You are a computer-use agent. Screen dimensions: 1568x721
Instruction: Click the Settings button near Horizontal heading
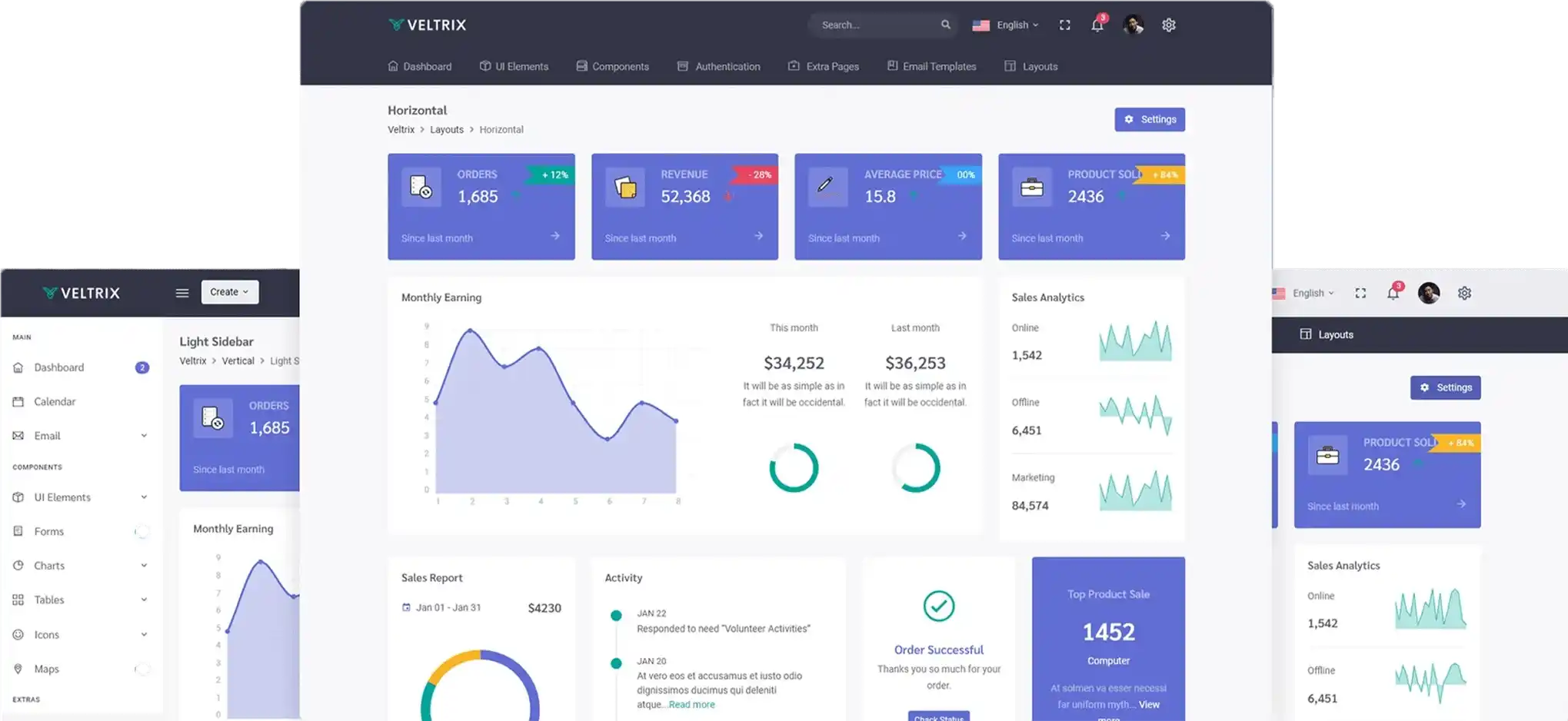[x=1150, y=119]
